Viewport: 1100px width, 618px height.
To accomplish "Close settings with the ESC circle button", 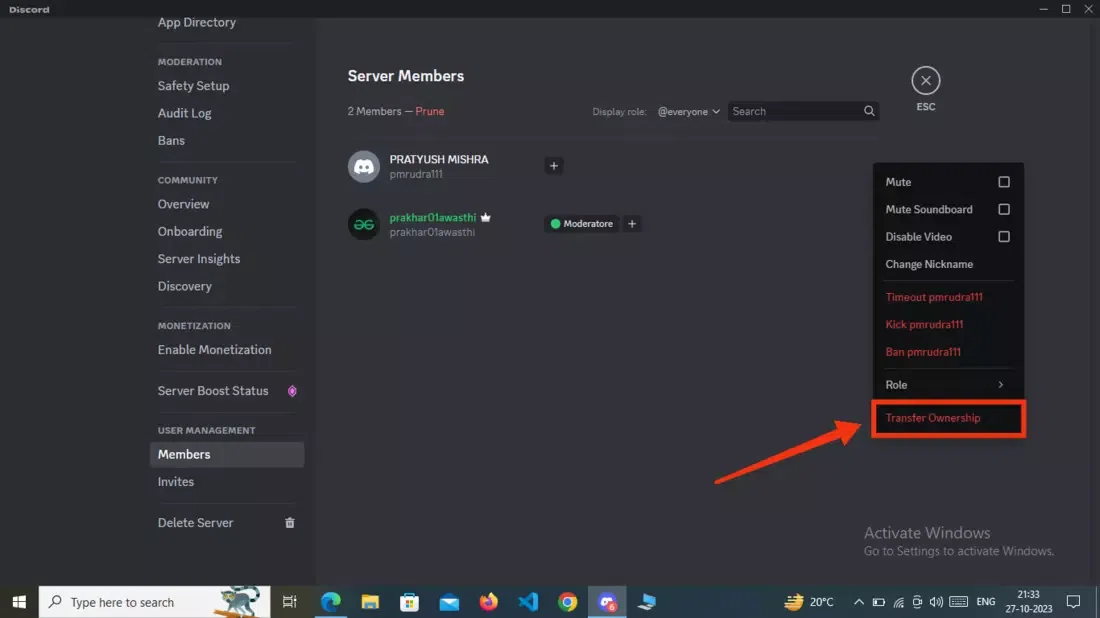I will [x=925, y=81].
